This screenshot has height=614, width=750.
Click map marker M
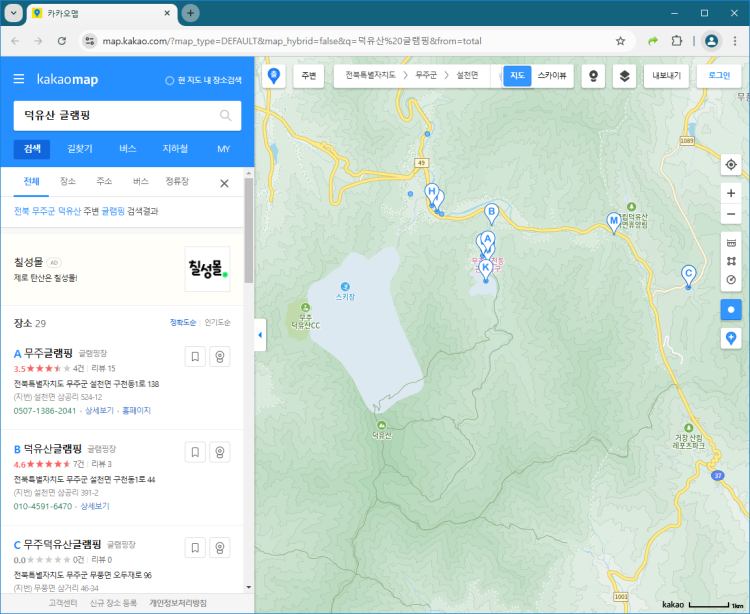click(613, 222)
